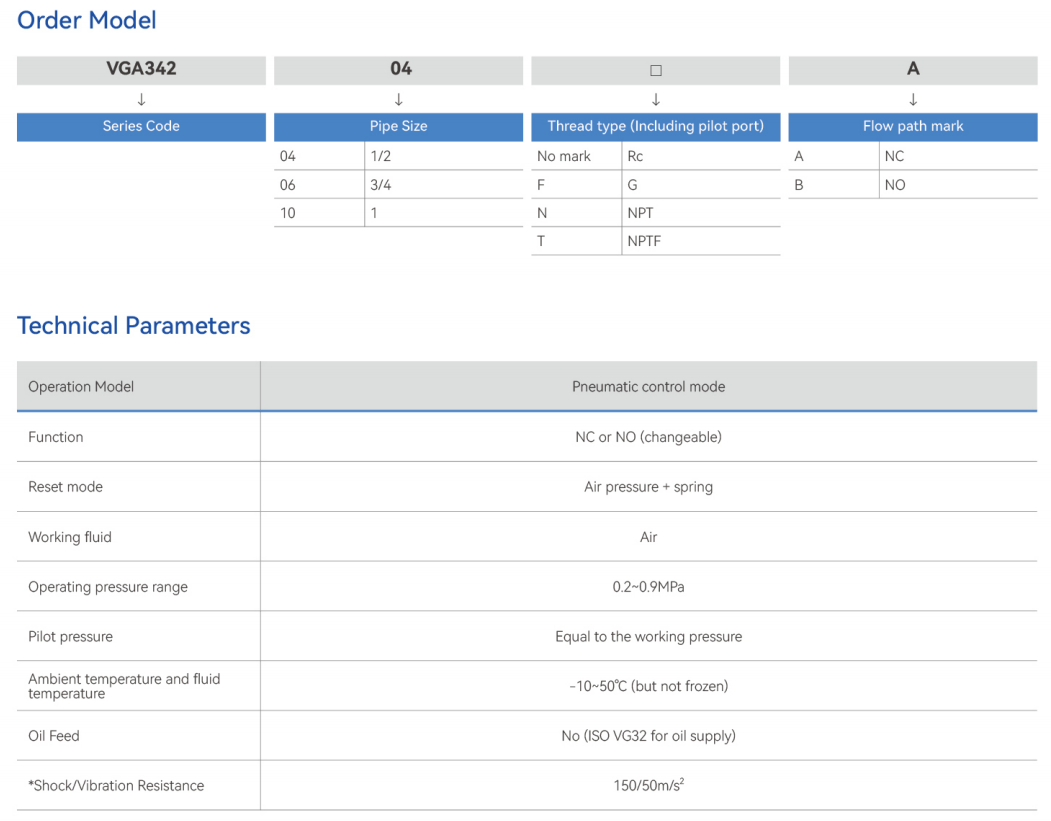This screenshot has height=821, width=1051.
Task: Select the -10~50℃ (but not frozen) value
Action: (x=648, y=686)
